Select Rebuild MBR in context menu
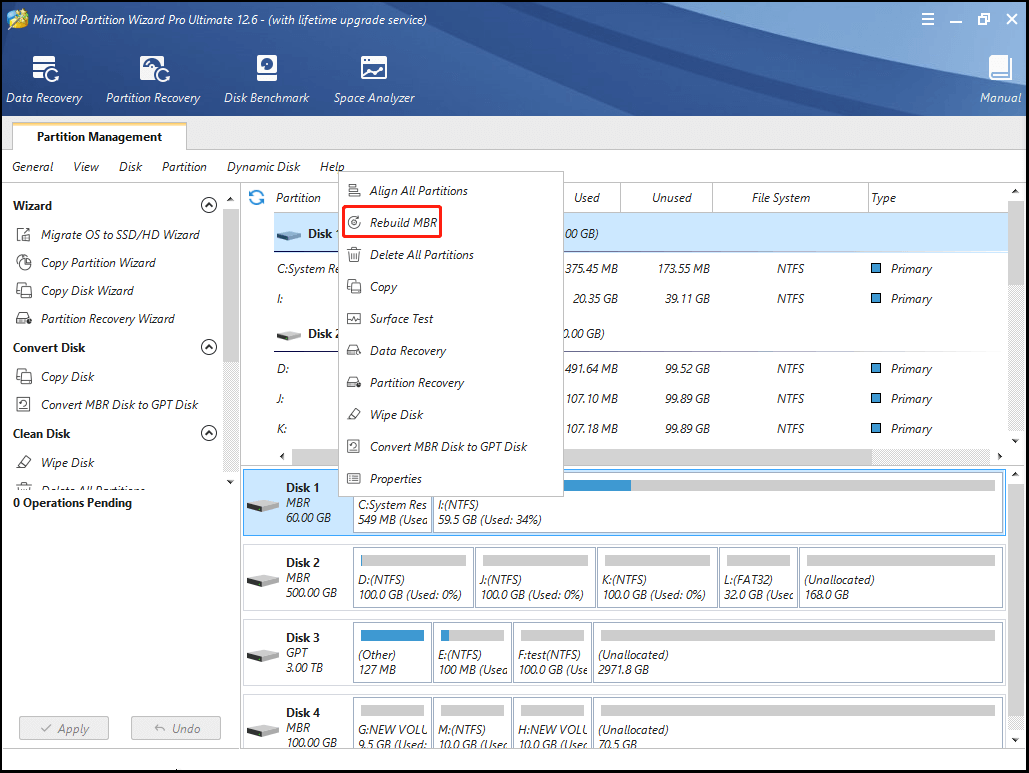This screenshot has width=1029, height=773. coord(451,222)
